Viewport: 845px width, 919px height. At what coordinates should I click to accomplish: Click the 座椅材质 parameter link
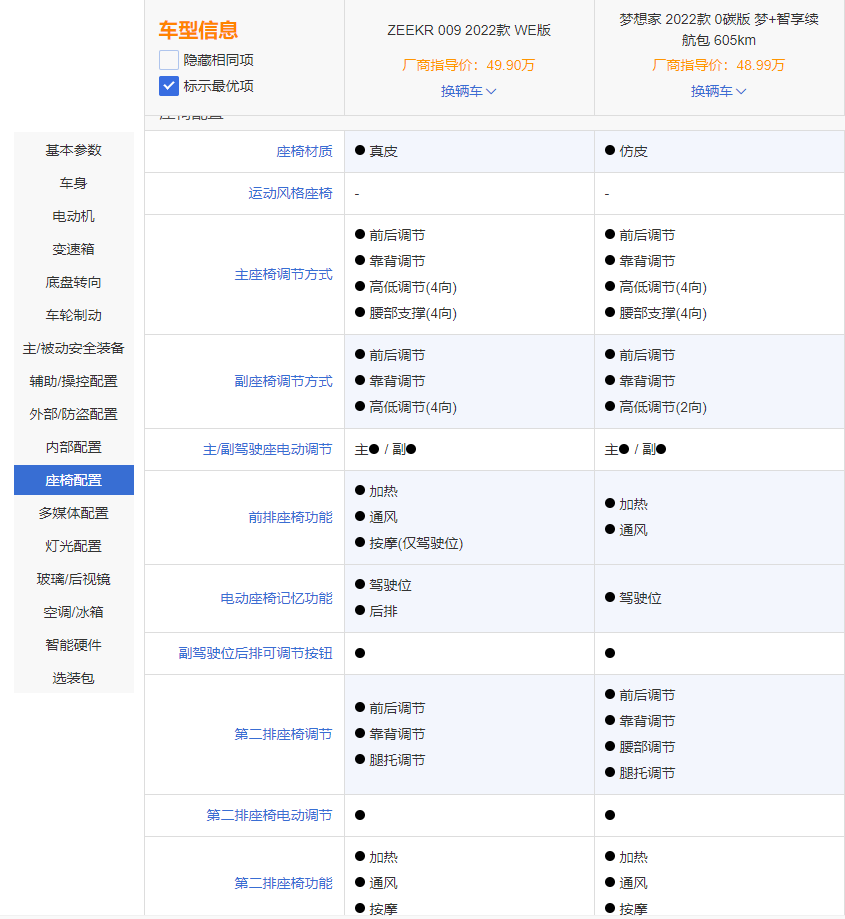click(304, 152)
